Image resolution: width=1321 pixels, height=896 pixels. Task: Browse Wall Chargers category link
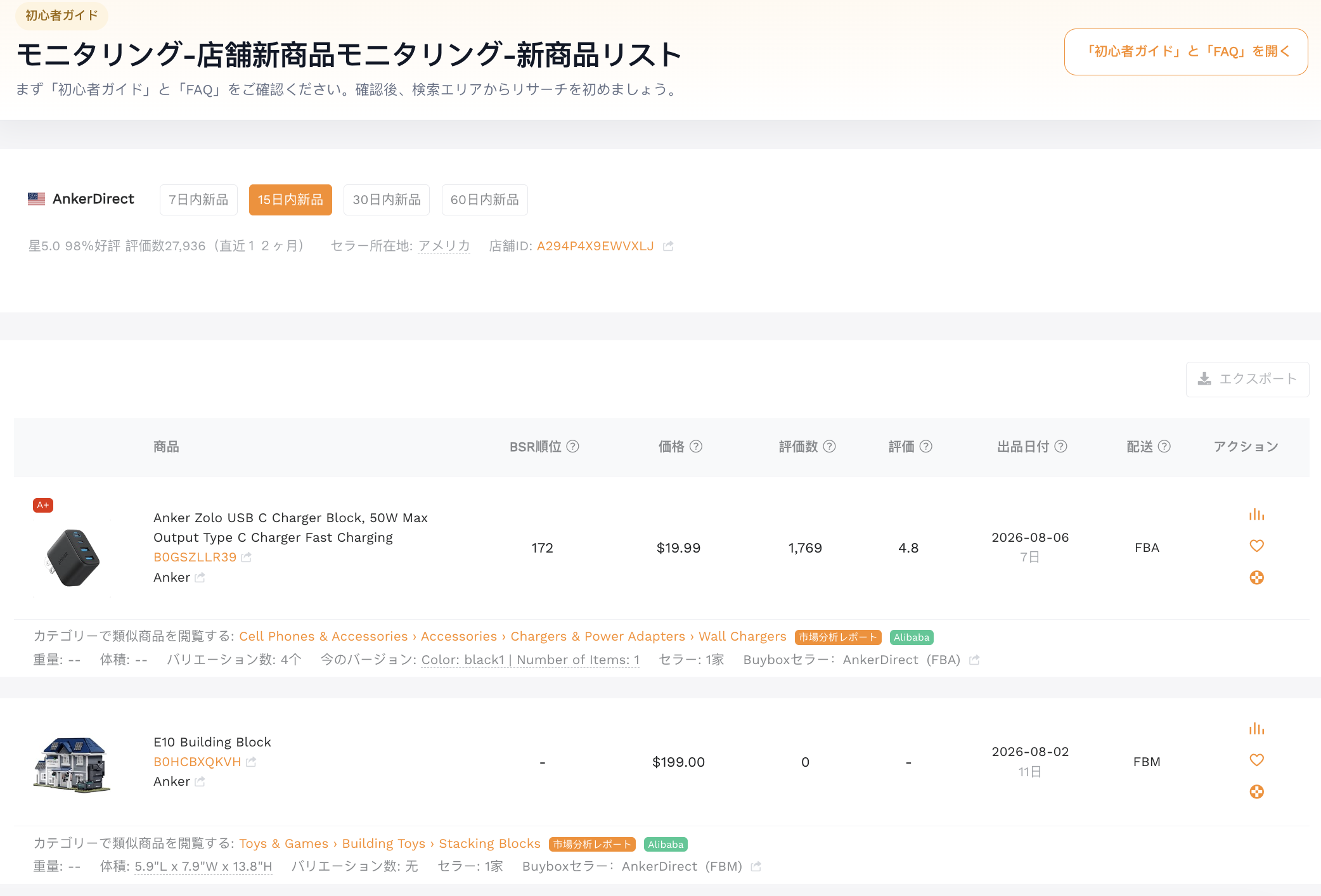[x=742, y=636]
